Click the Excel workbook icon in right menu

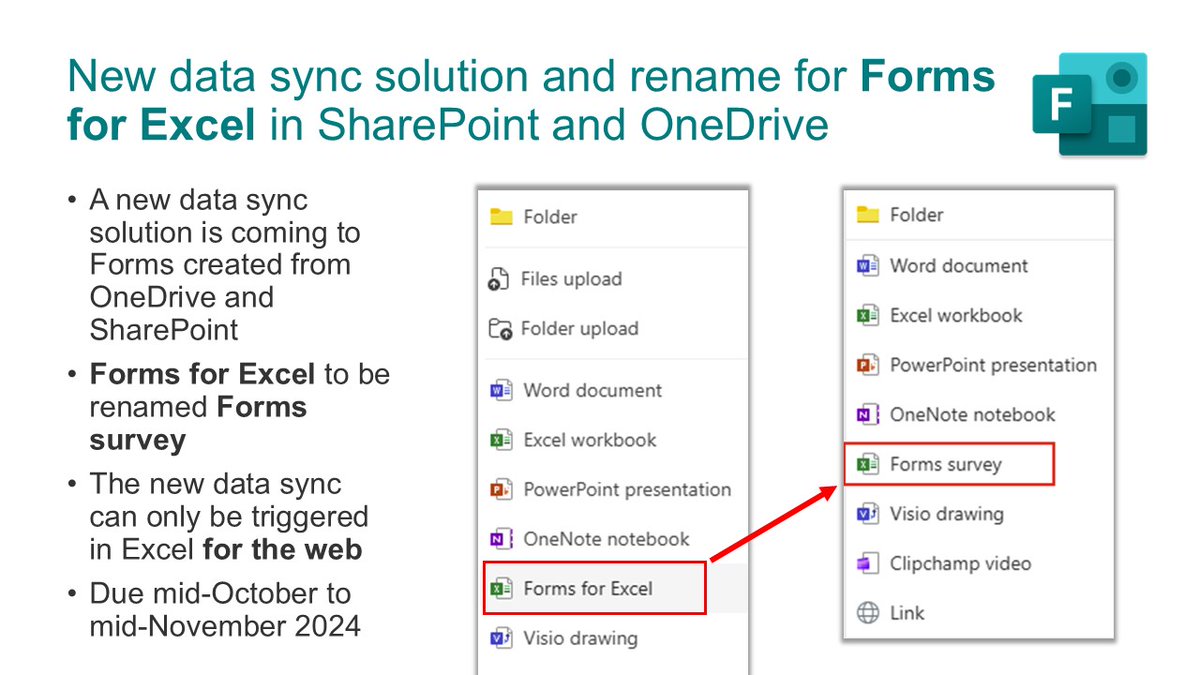tap(867, 316)
